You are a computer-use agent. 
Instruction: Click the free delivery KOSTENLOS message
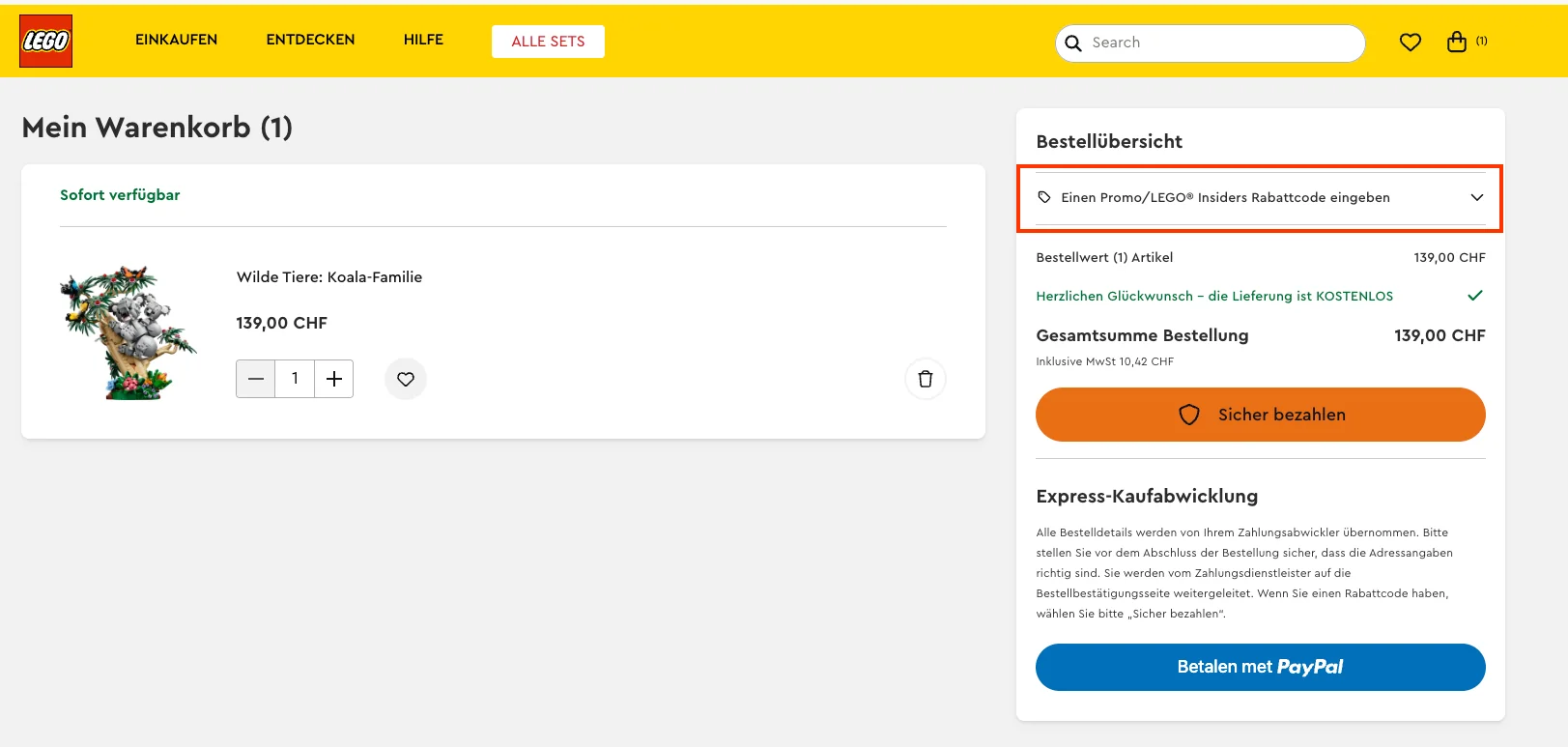coord(1214,296)
